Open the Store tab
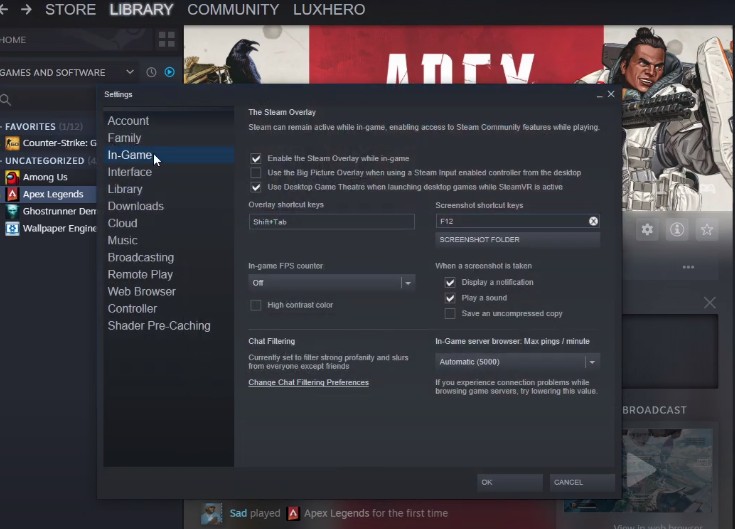 click(70, 9)
